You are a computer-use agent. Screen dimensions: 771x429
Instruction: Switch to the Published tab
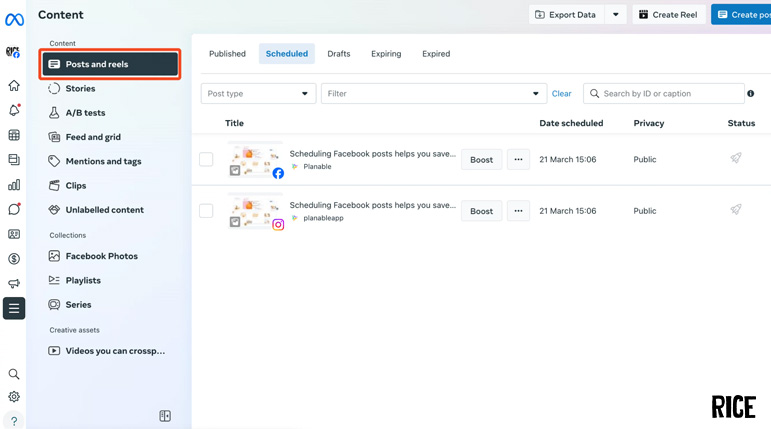227,54
